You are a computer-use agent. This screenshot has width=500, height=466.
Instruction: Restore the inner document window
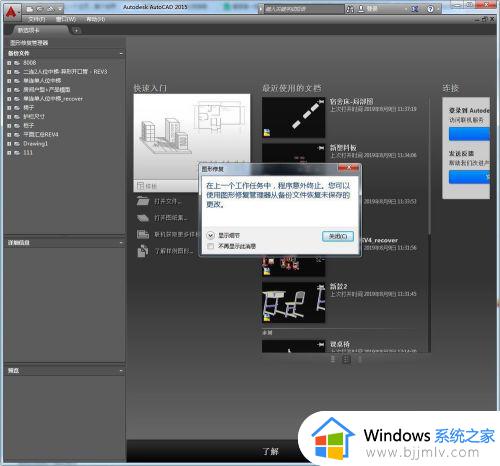point(485,19)
